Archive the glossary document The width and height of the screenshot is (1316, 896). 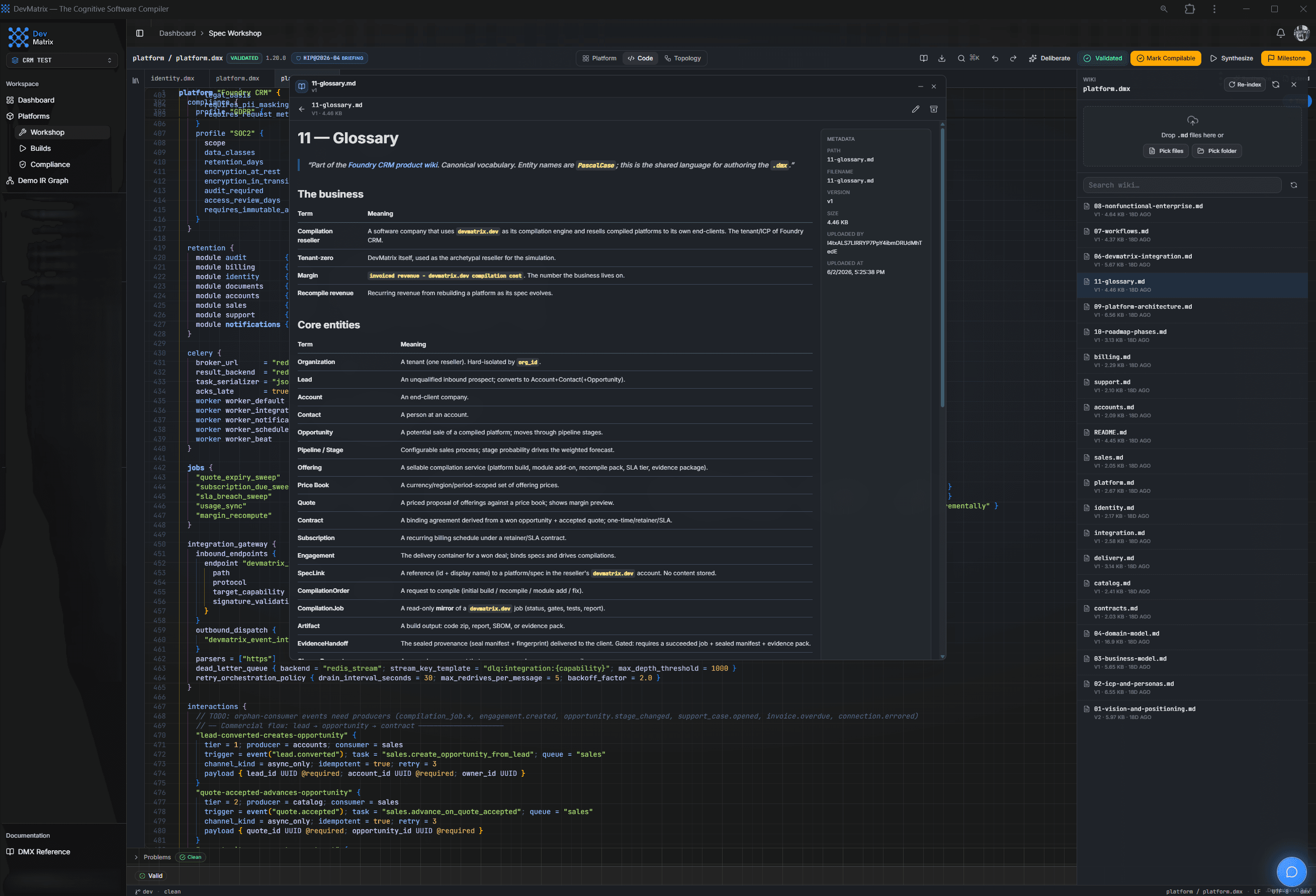[934, 109]
